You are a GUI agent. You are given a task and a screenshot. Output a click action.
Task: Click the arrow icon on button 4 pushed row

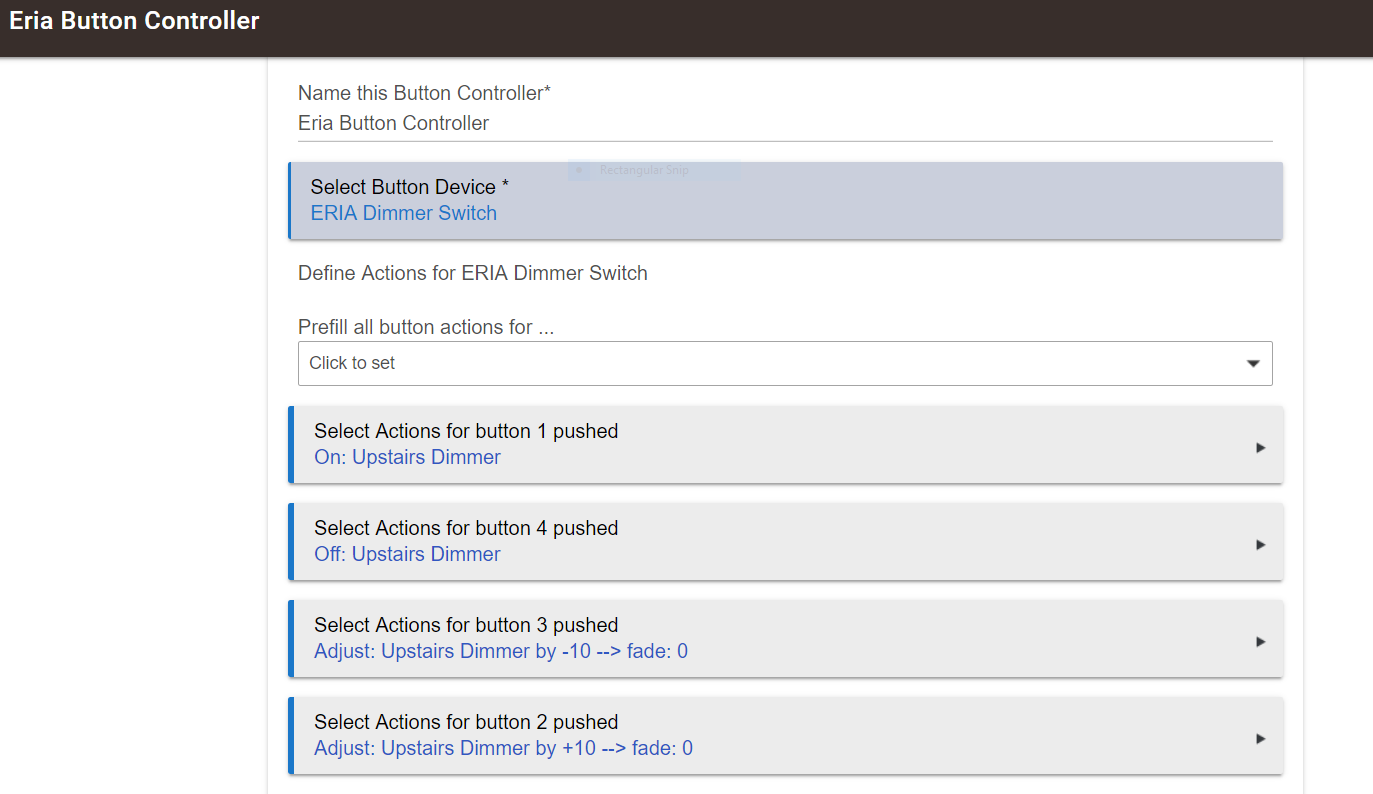click(x=1261, y=545)
